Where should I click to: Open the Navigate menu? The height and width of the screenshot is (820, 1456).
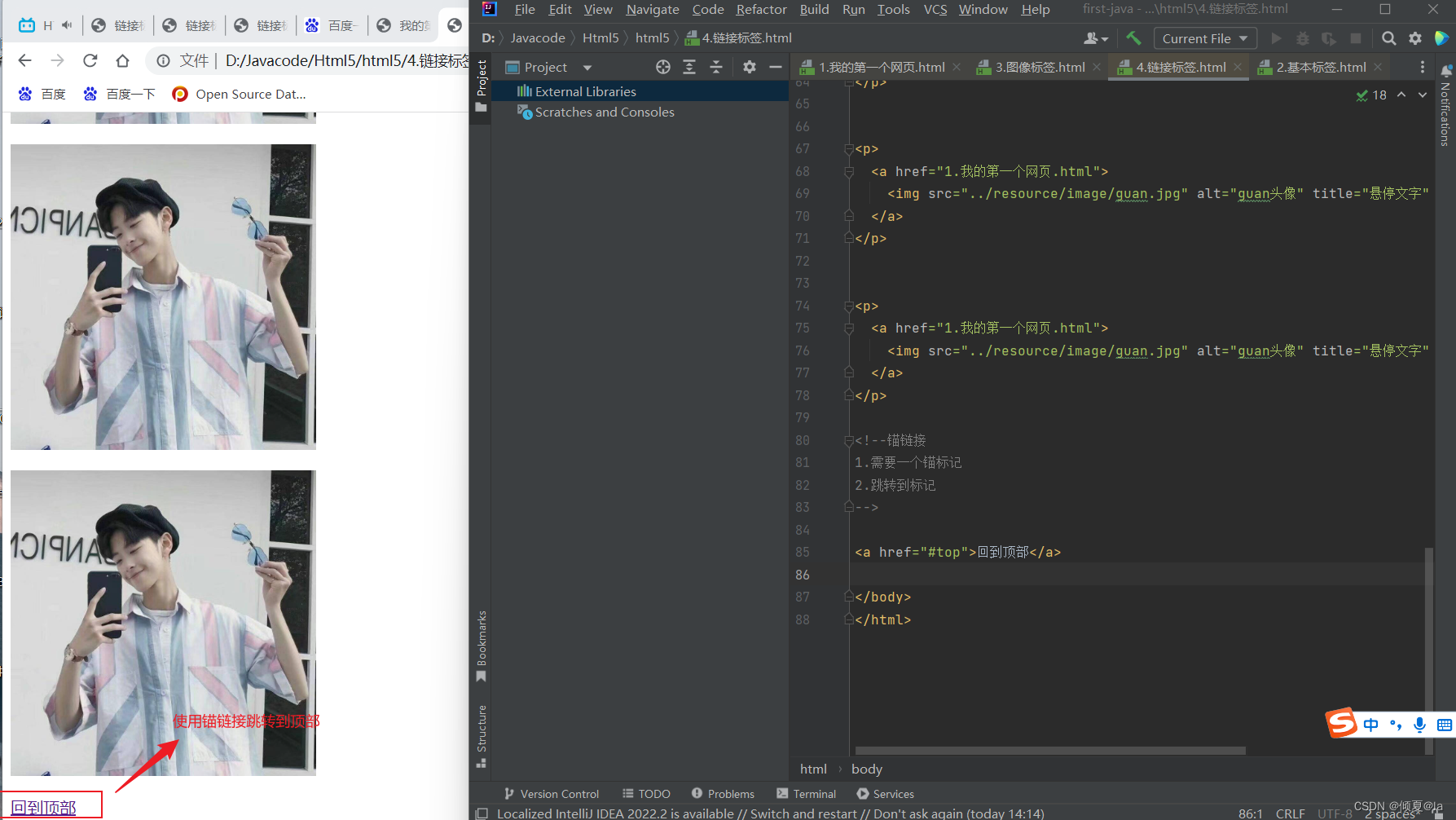click(x=653, y=9)
